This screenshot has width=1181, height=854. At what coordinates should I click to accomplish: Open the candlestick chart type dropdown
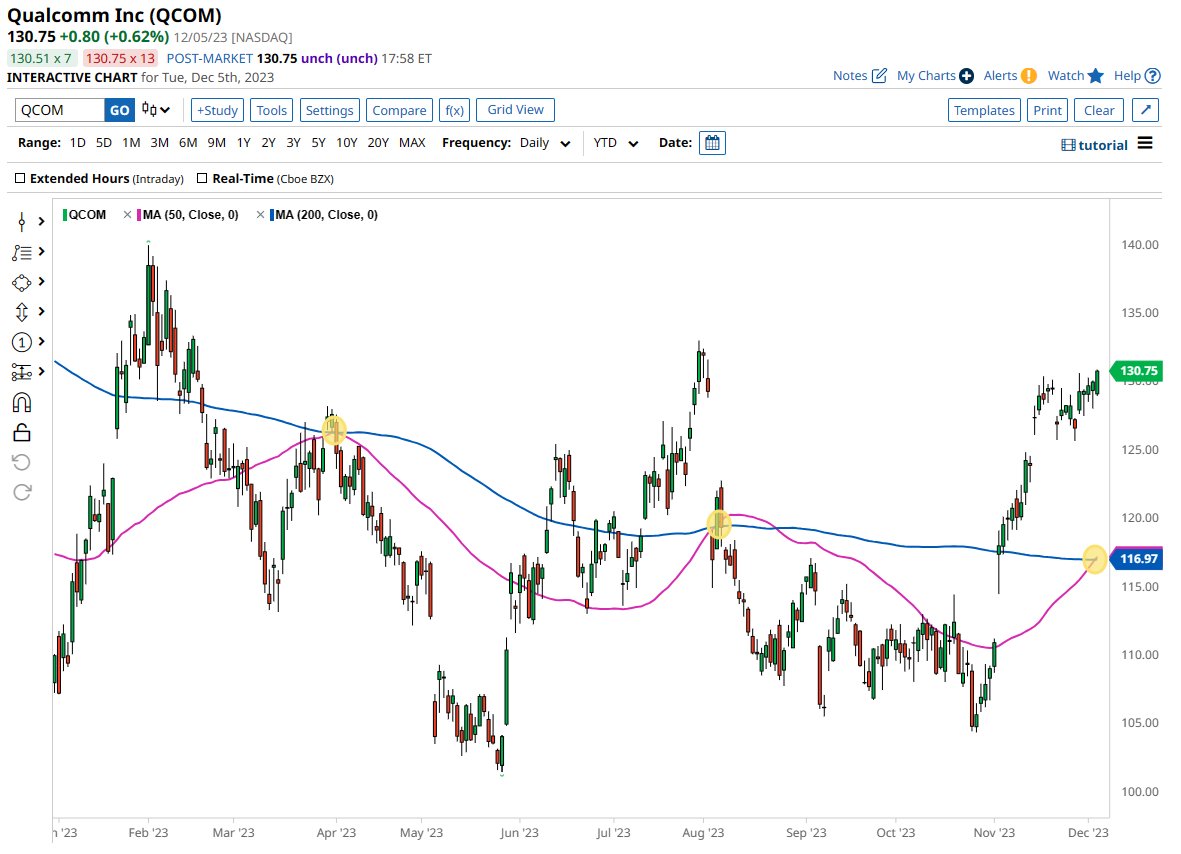pos(156,110)
